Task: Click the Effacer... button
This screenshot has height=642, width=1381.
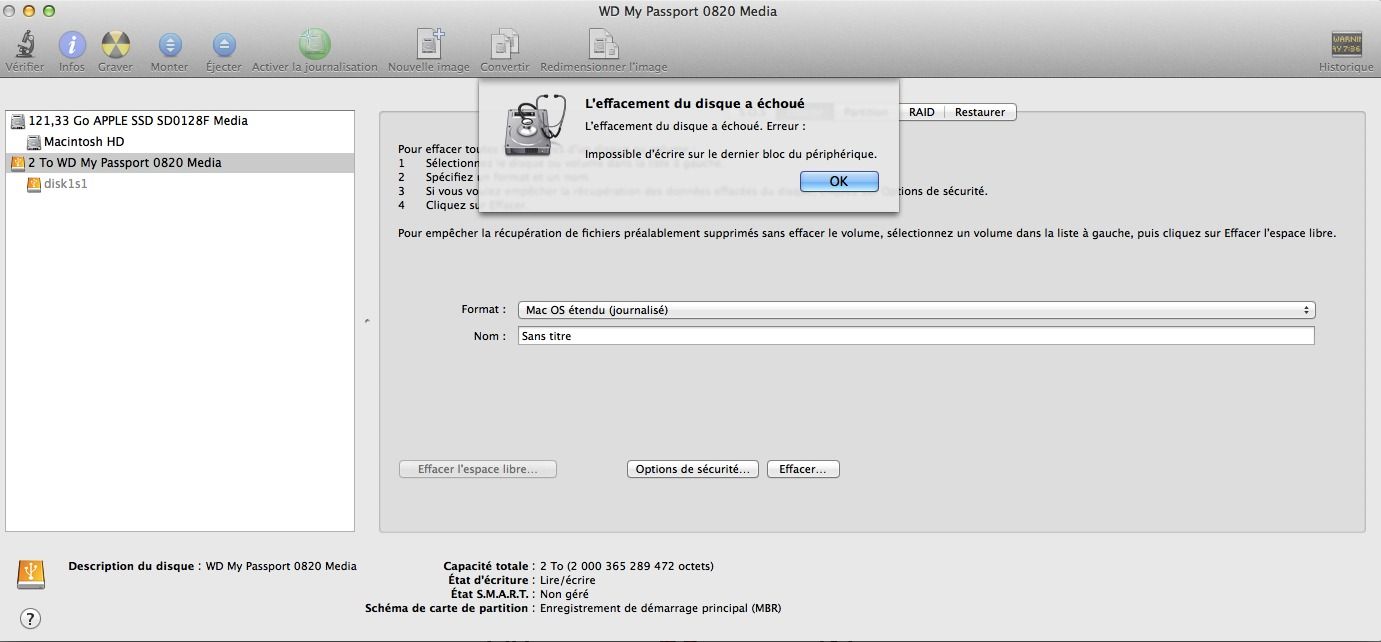Action: pyautogui.click(x=803, y=469)
